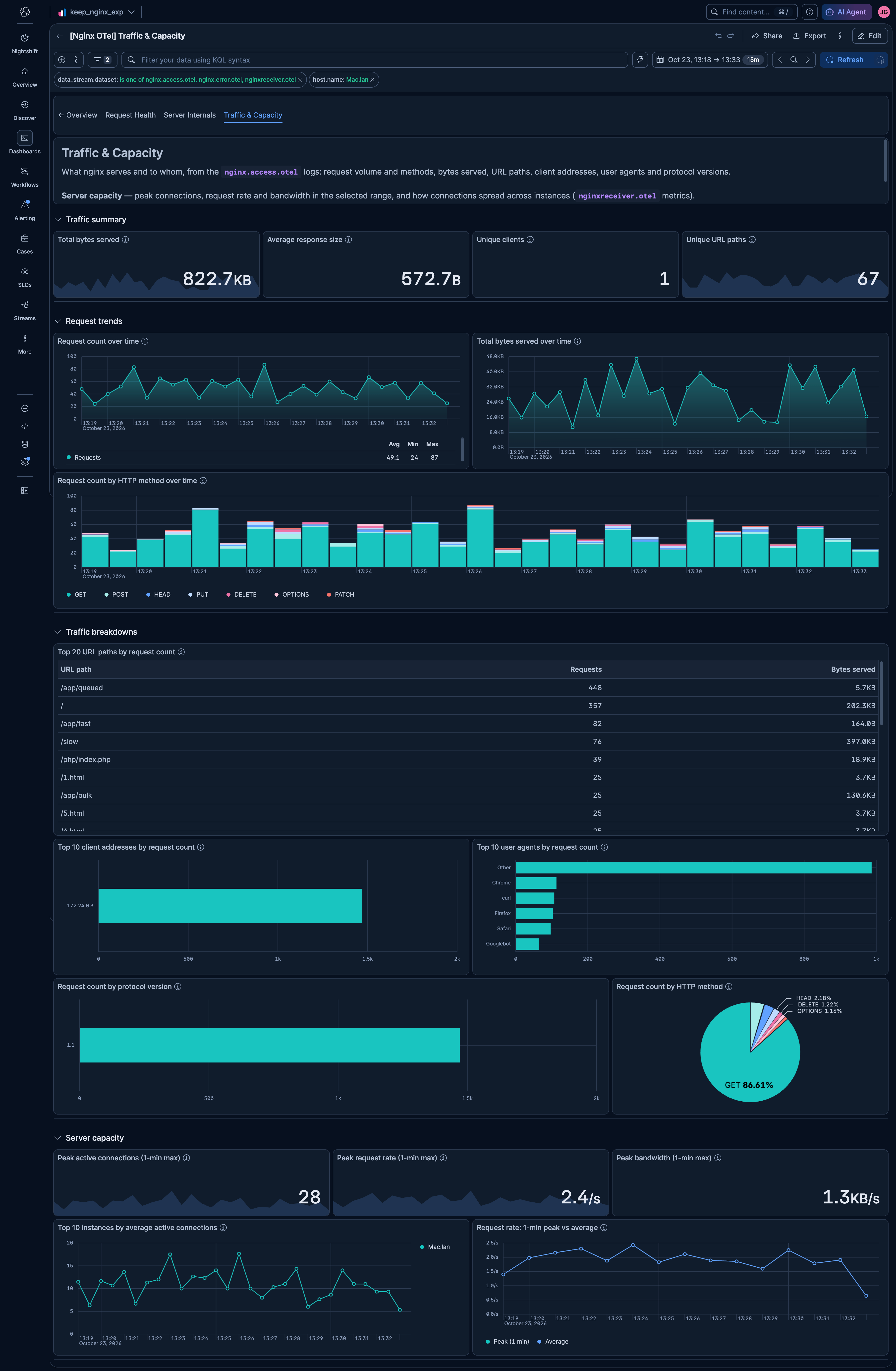Open Streams from the sidebar
Image resolution: width=896 pixels, height=1371 pixels.
[x=25, y=311]
